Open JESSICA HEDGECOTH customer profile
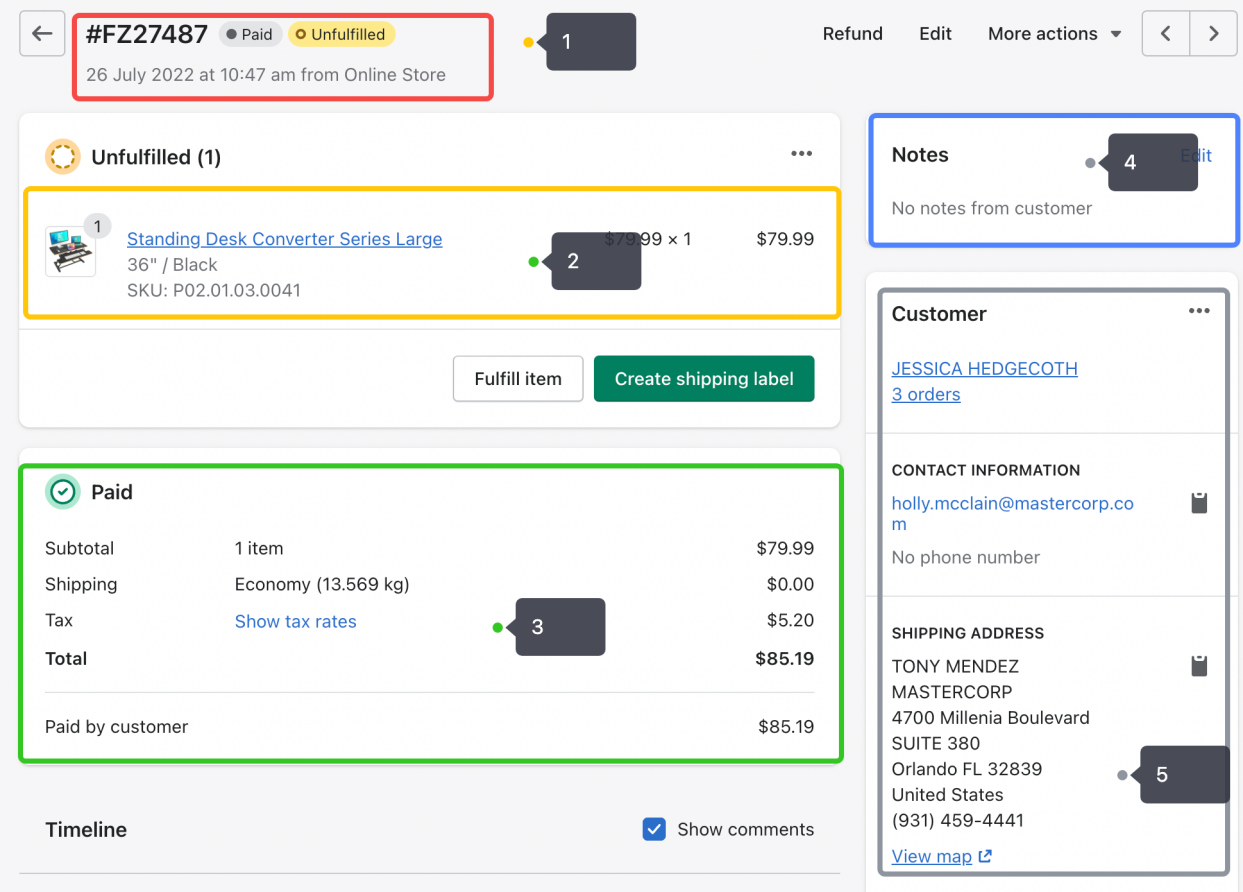 984,368
